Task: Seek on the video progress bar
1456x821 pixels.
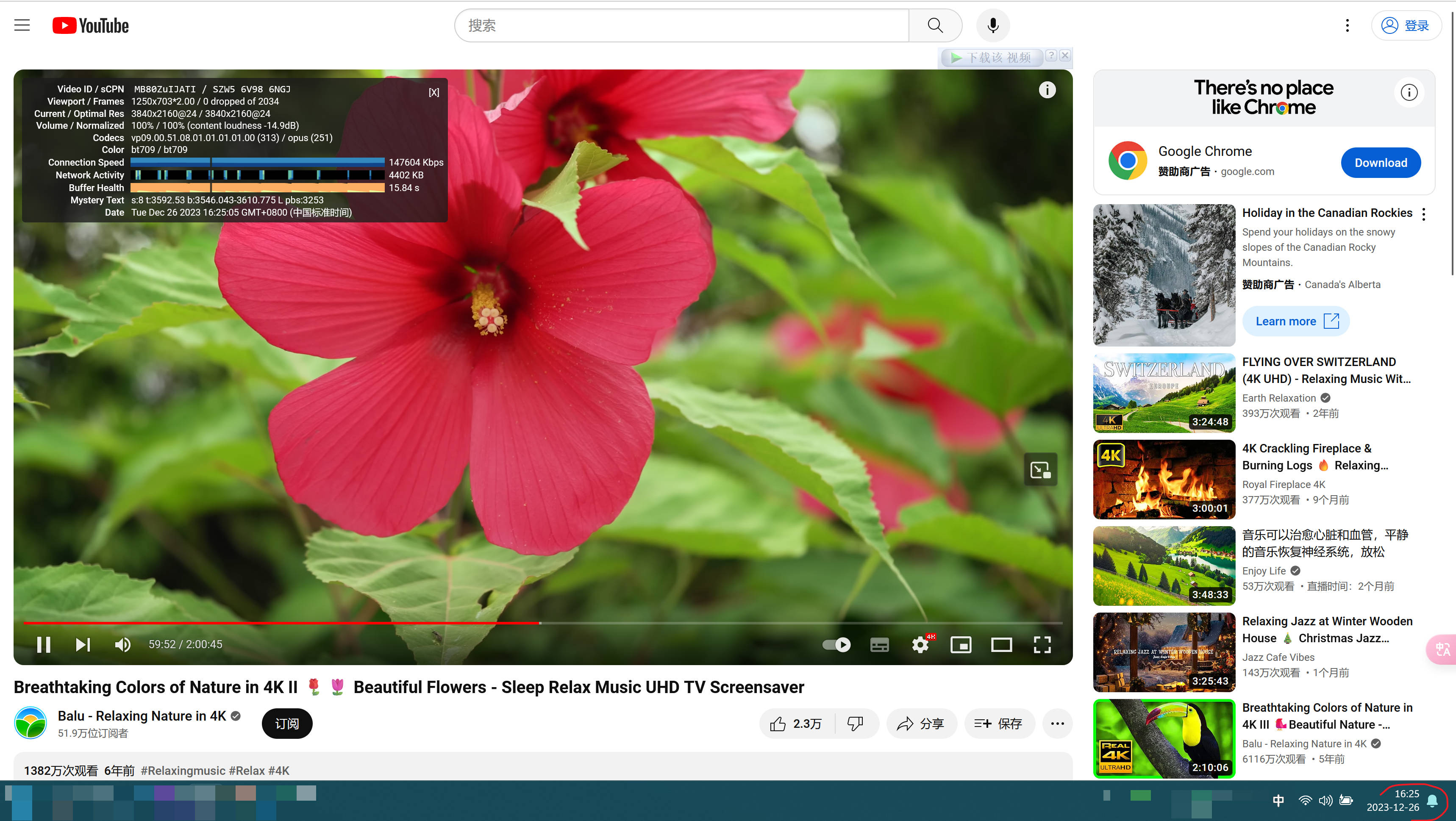Action: tap(735, 623)
